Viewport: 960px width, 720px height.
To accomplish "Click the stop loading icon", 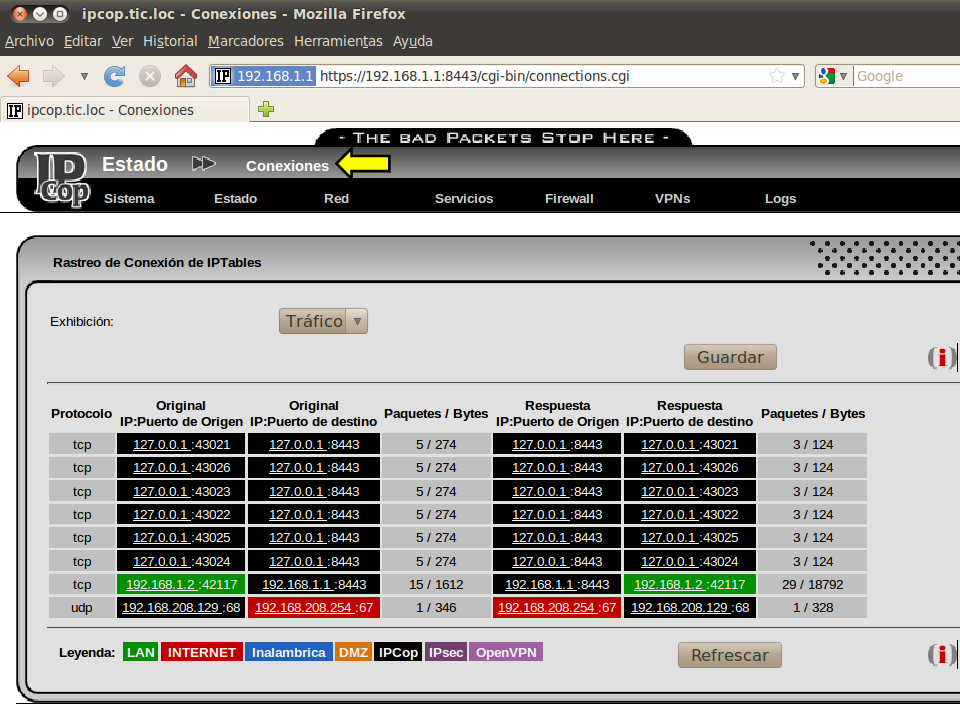I will [150, 76].
